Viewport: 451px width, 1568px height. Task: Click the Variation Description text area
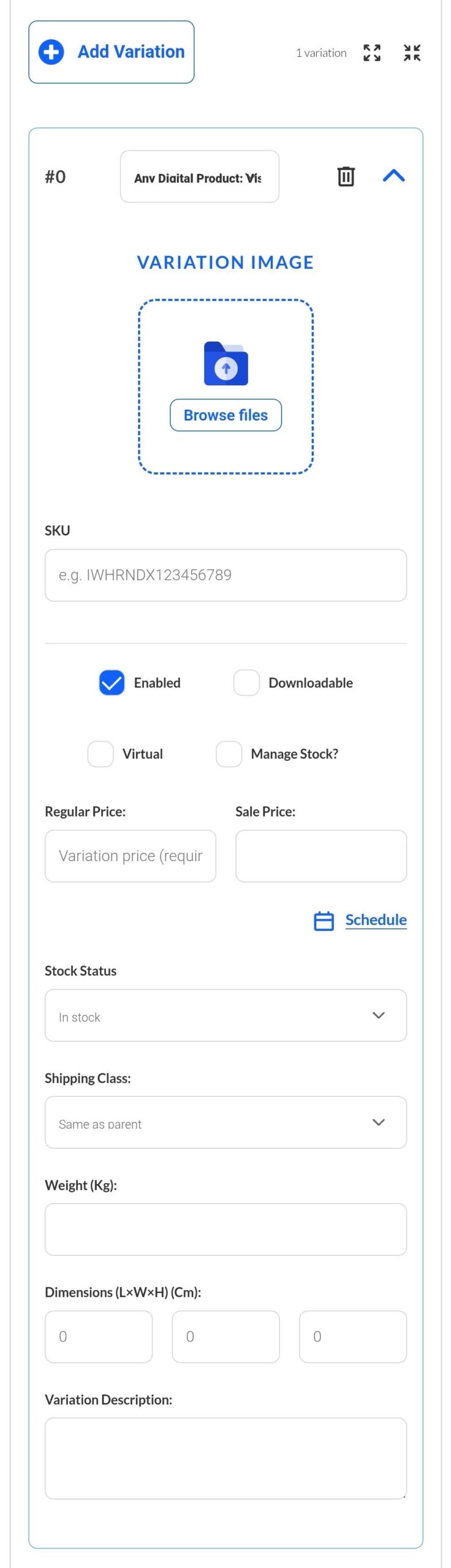tap(225, 1458)
